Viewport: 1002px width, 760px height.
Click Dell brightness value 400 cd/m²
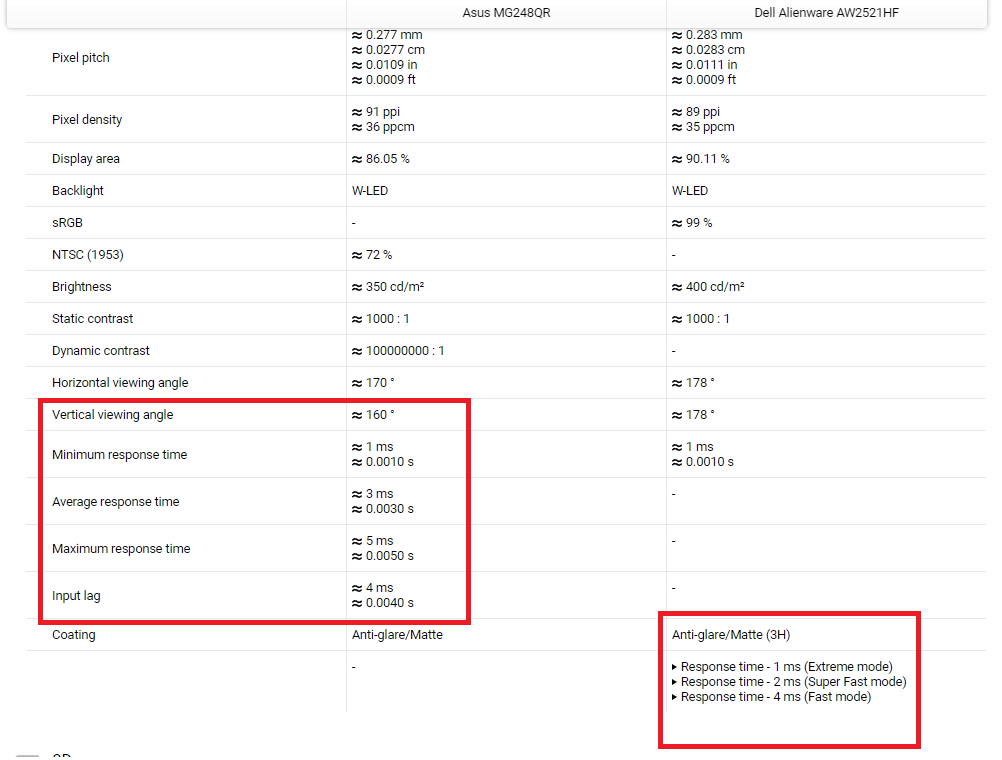(708, 286)
